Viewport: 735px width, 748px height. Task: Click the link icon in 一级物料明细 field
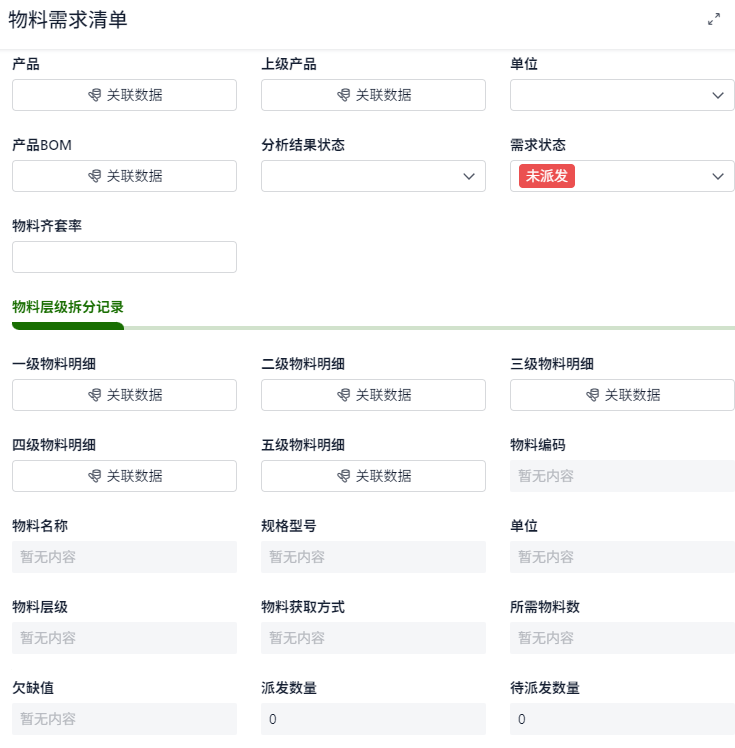(95, 395)
